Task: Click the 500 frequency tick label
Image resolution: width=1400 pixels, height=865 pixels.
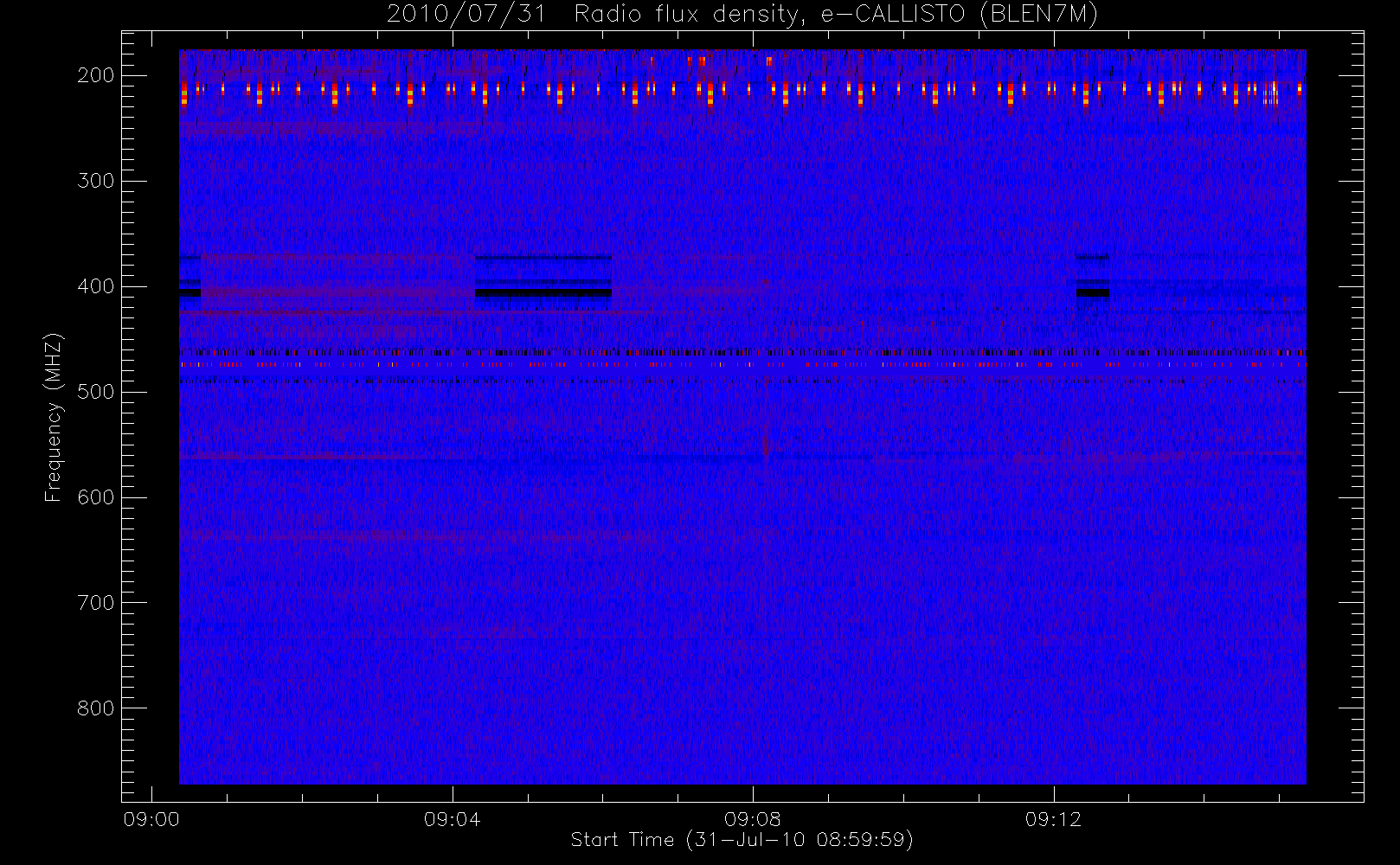Action: coord(95,392)
